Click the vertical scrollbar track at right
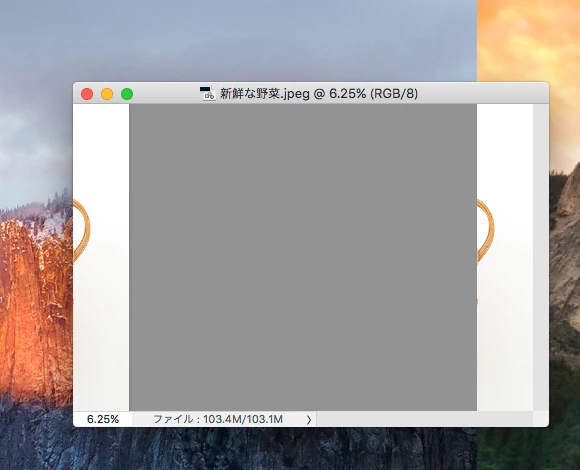 pos(541,257)
